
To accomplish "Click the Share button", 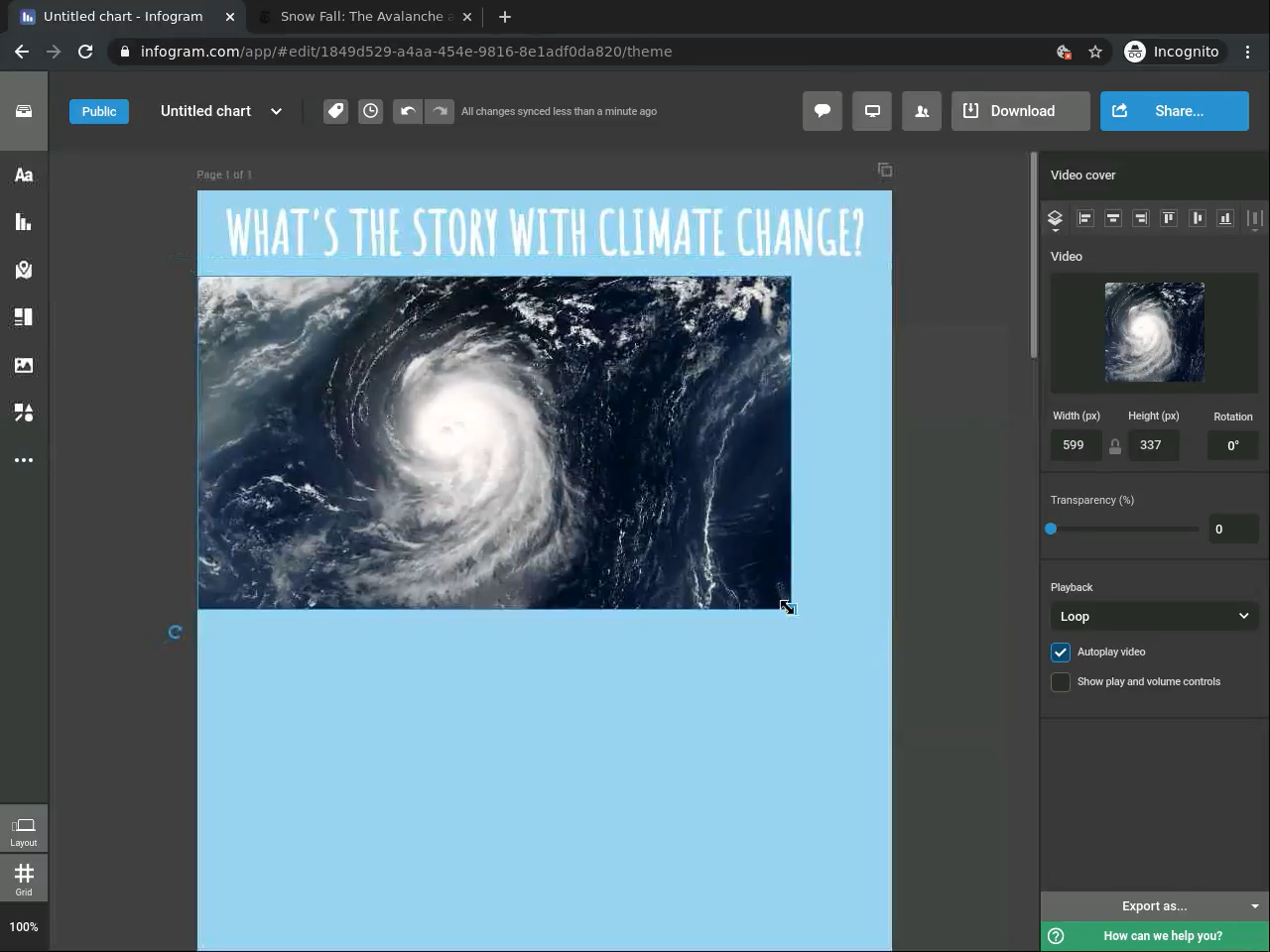I will (x=1174, y=111).
